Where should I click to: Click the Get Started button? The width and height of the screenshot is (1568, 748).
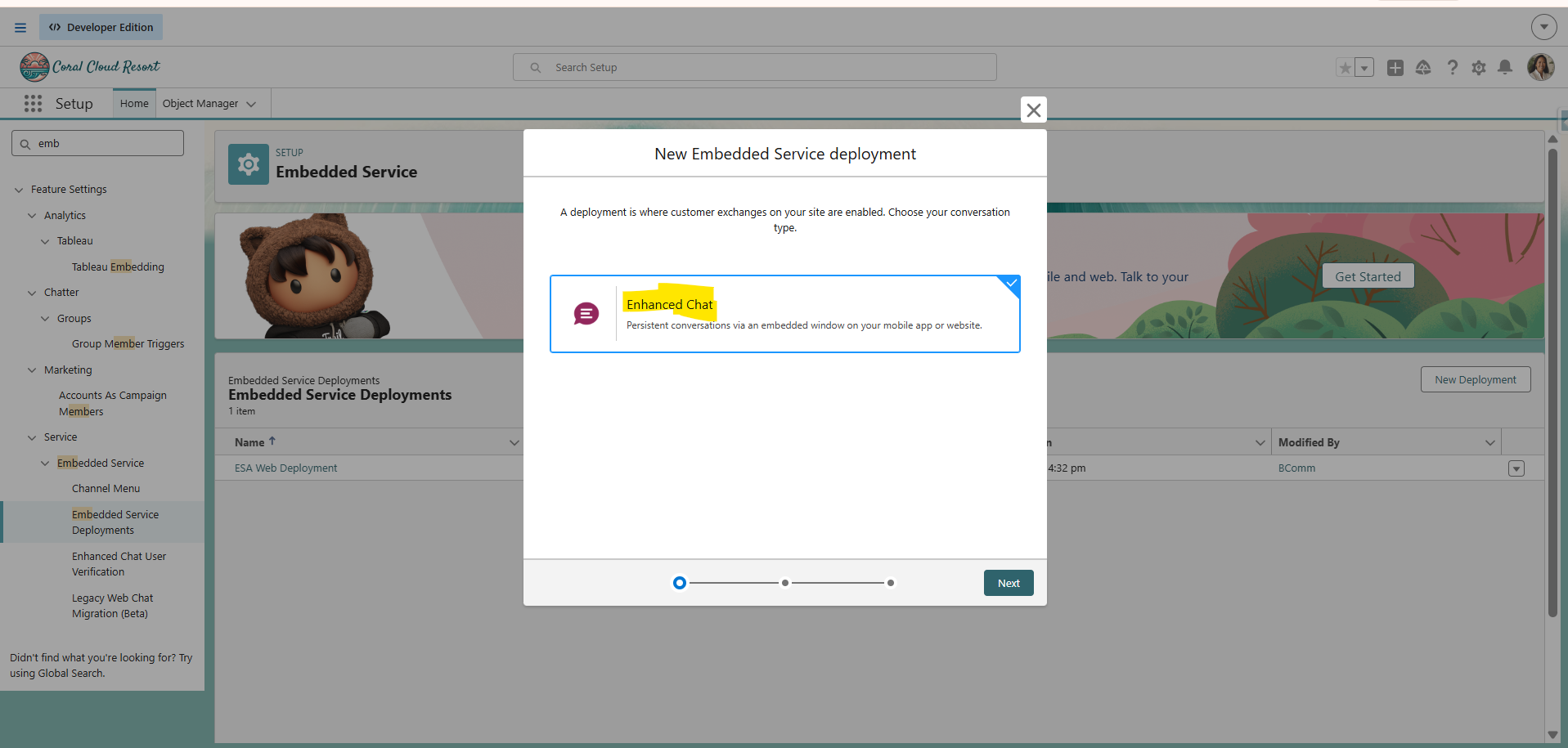coord(1368,276)
